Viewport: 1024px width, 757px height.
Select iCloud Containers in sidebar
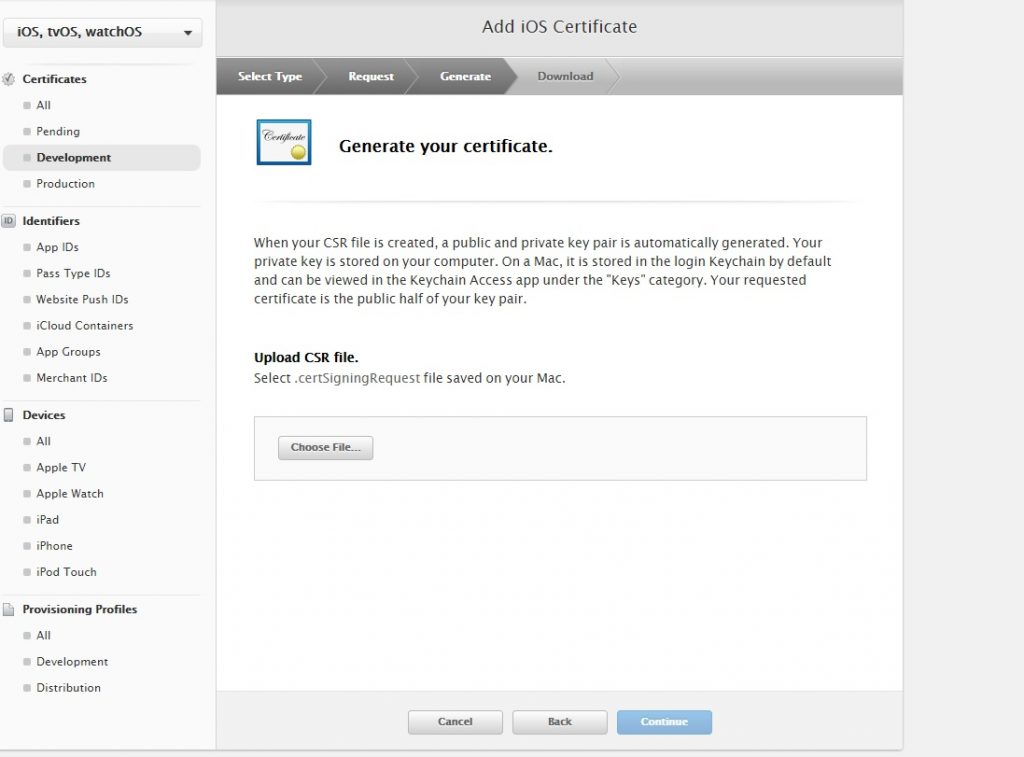(x=84, y=326)
